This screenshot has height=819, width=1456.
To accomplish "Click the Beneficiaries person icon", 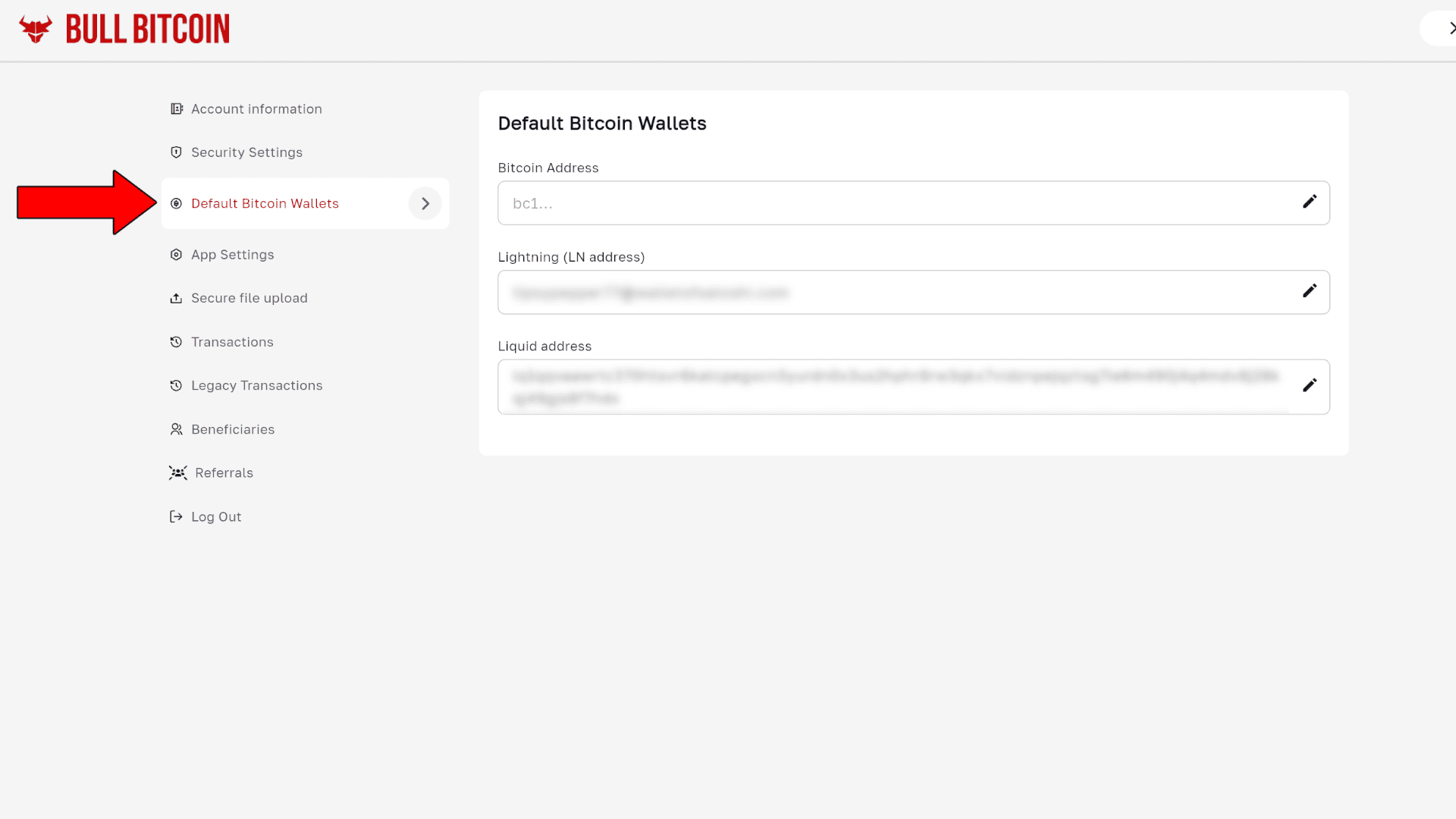I will click(176, 429).
